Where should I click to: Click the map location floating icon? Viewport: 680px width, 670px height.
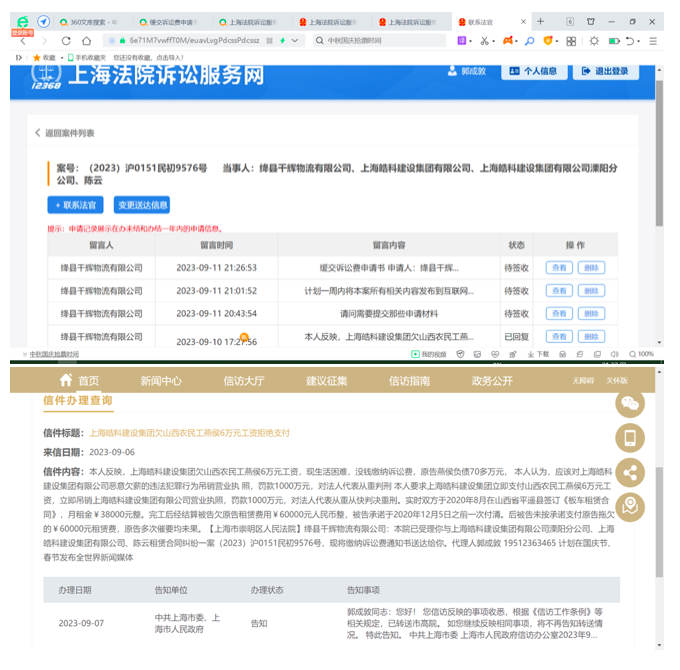630,508
